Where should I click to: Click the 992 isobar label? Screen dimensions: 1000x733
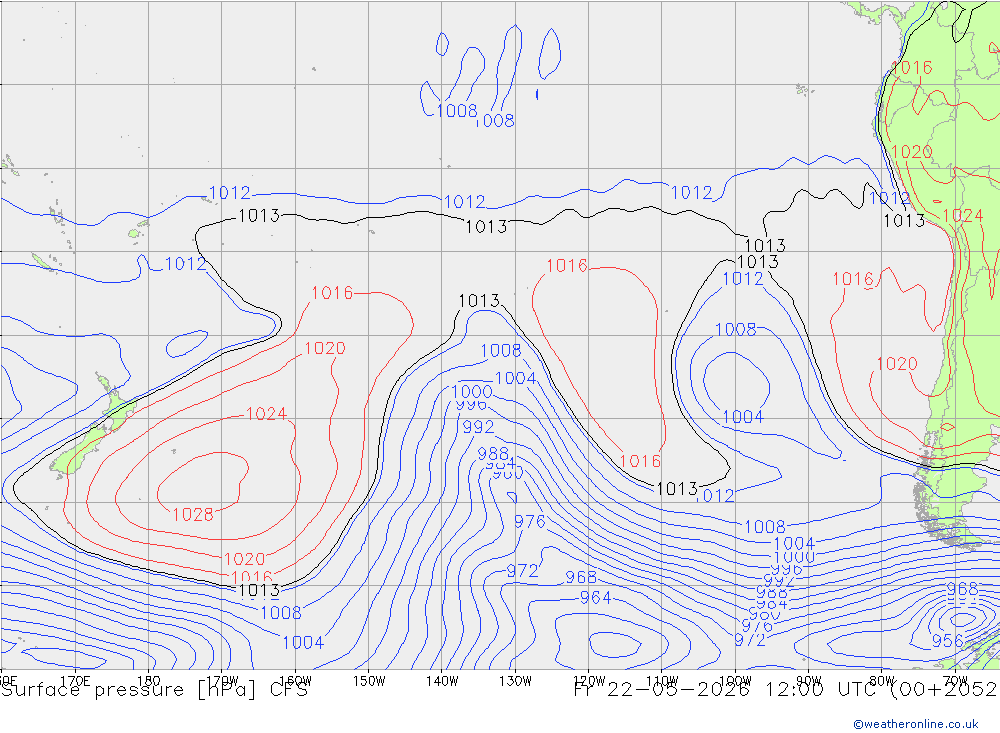[x=478, y=426]
